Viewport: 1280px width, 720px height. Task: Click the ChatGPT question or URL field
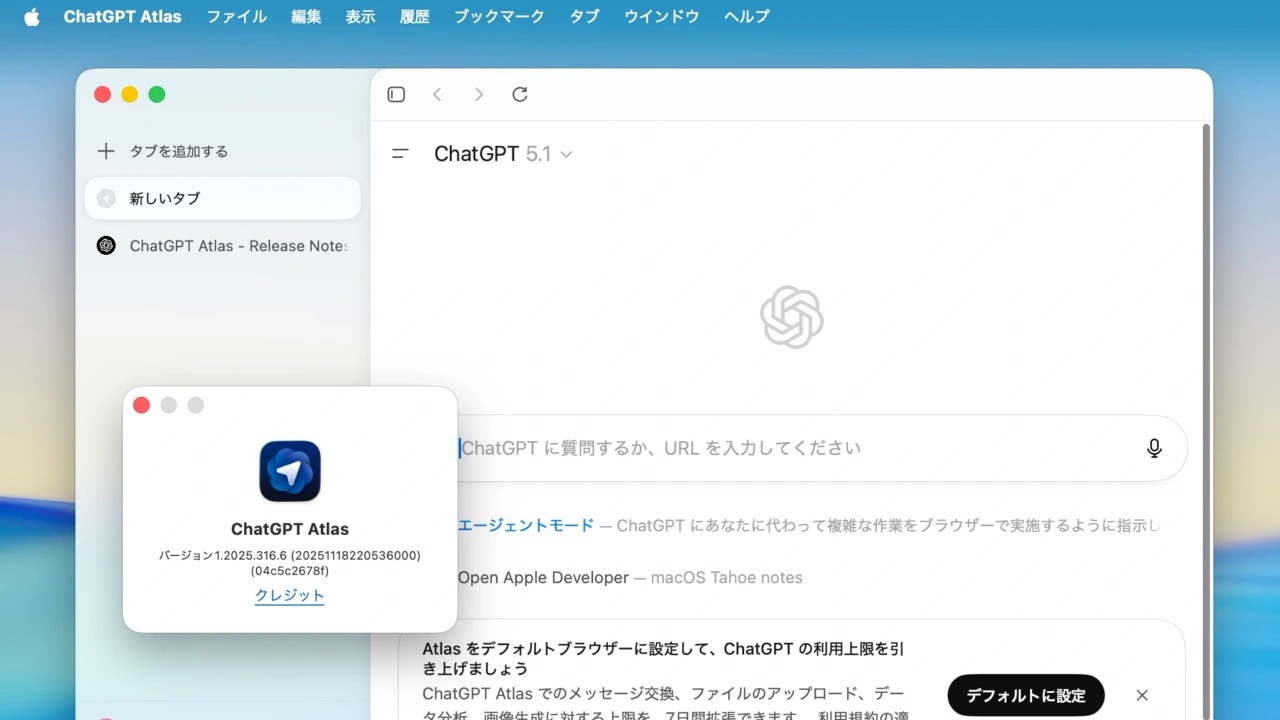(780, 448)
